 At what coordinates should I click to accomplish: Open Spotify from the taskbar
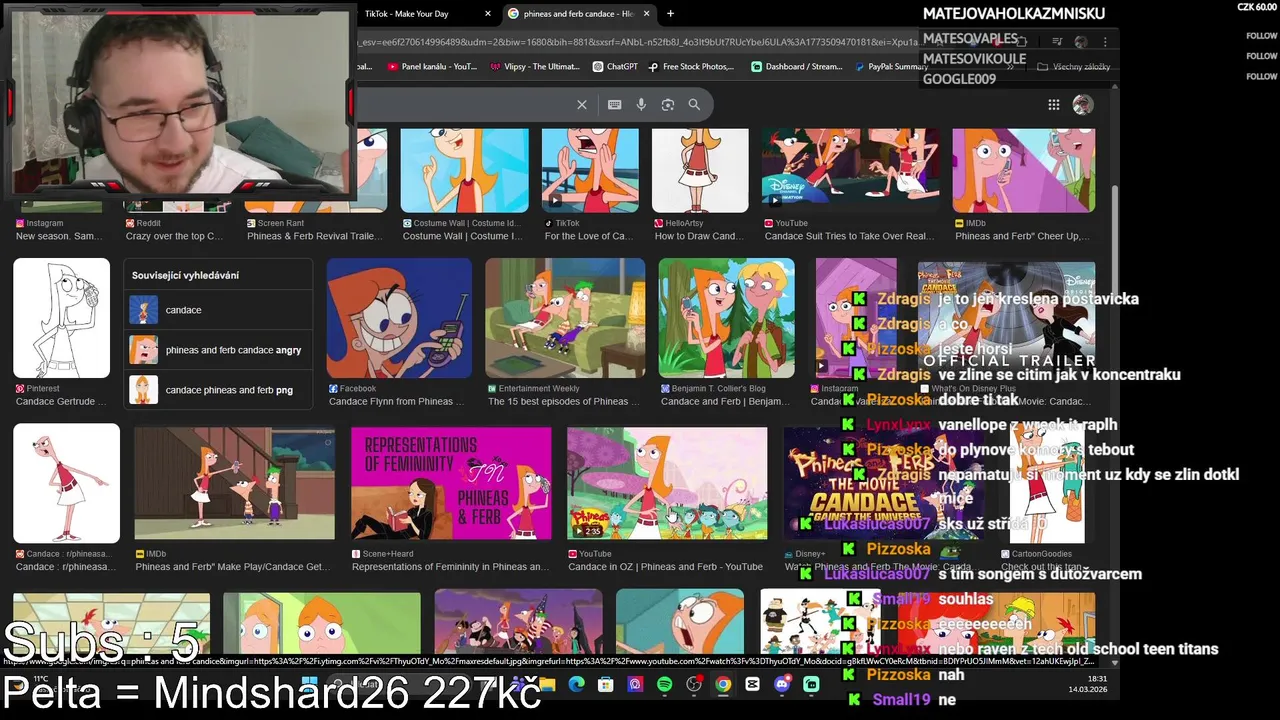(x=665, y=685)
